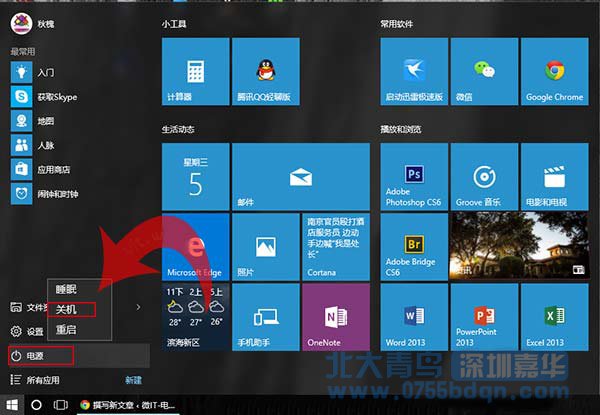Open the Groove 音乐 tile

tap(484, 177)
